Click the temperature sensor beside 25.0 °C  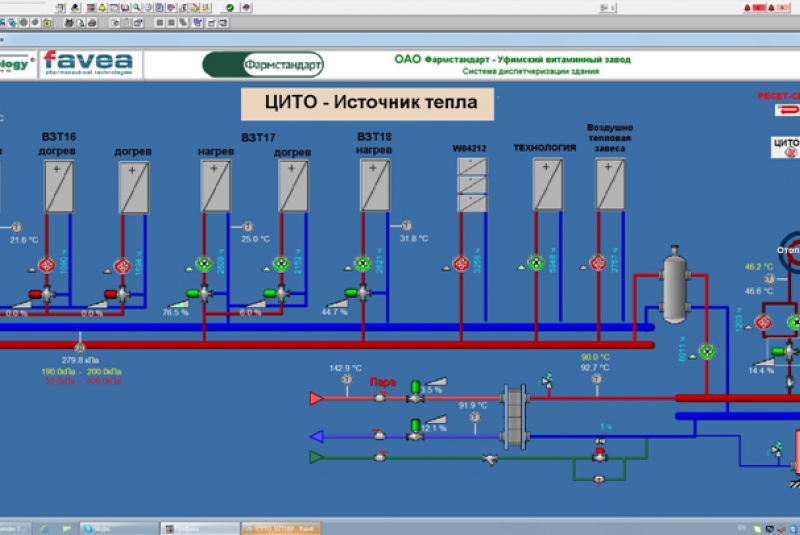pyautogui.click(x=248, y=226)
